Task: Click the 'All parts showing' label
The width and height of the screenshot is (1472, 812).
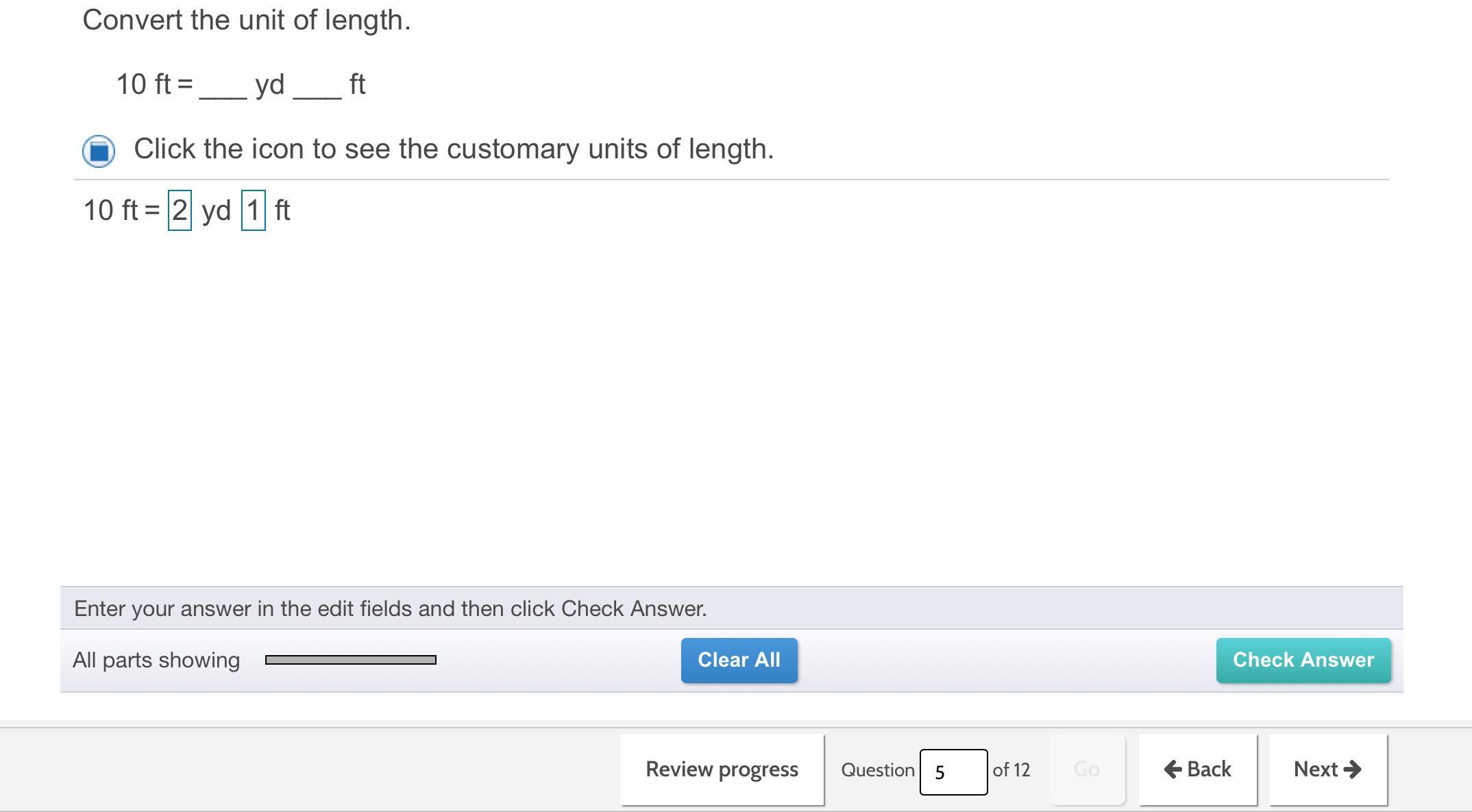Action: click(x=156, y=660)
